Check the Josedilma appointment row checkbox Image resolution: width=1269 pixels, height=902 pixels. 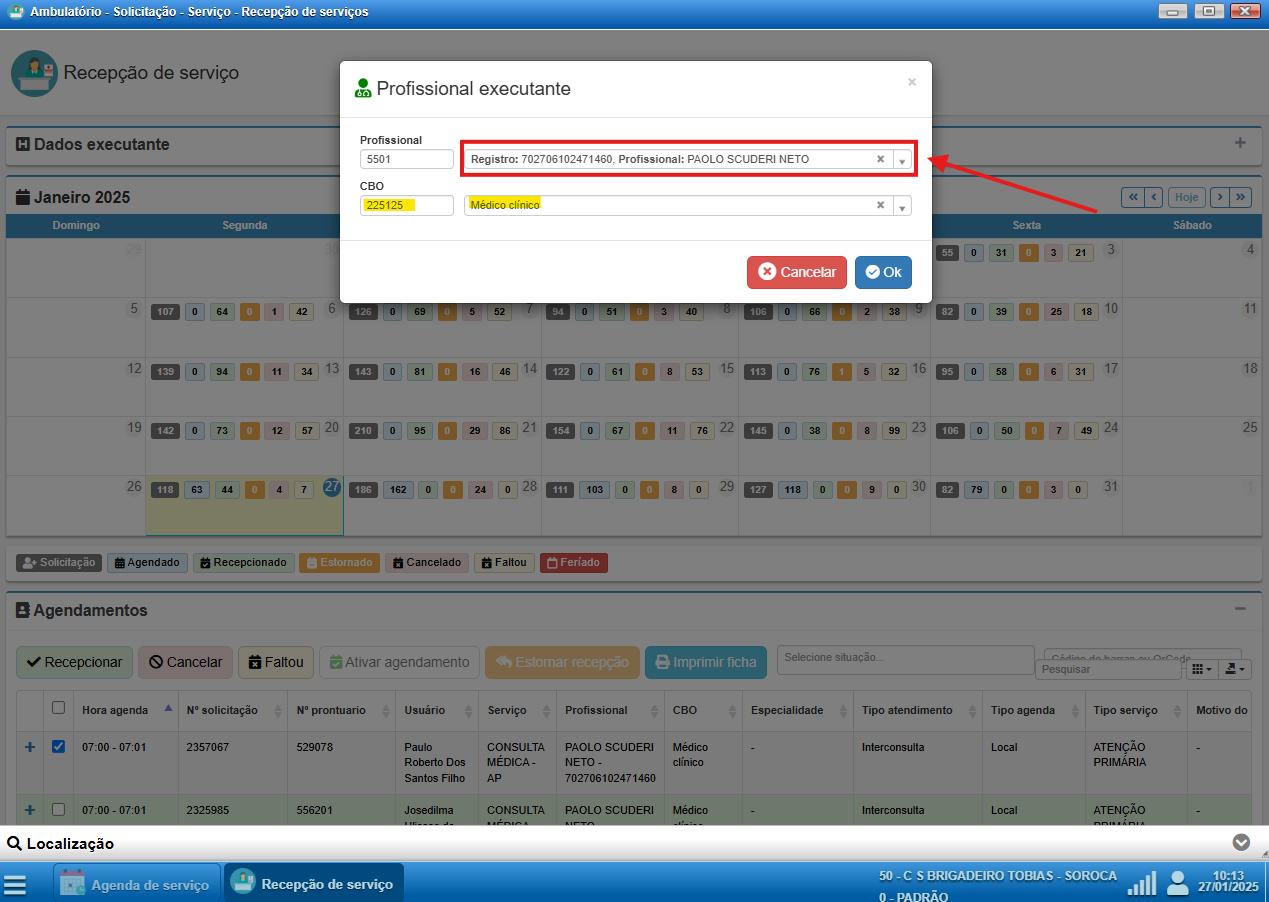(x=58, y=809)
